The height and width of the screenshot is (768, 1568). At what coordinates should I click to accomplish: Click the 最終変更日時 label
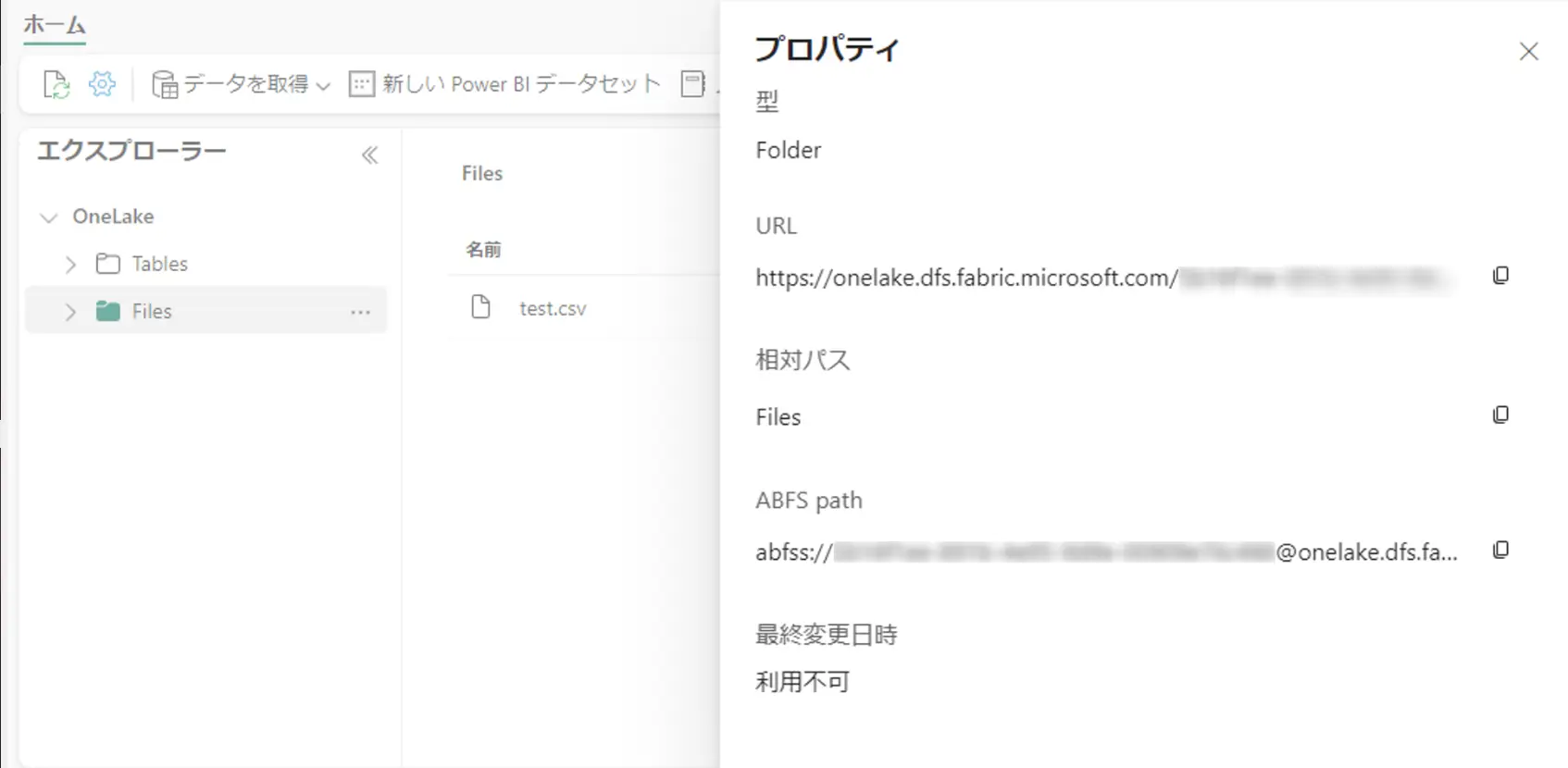(x=827, y=635)
